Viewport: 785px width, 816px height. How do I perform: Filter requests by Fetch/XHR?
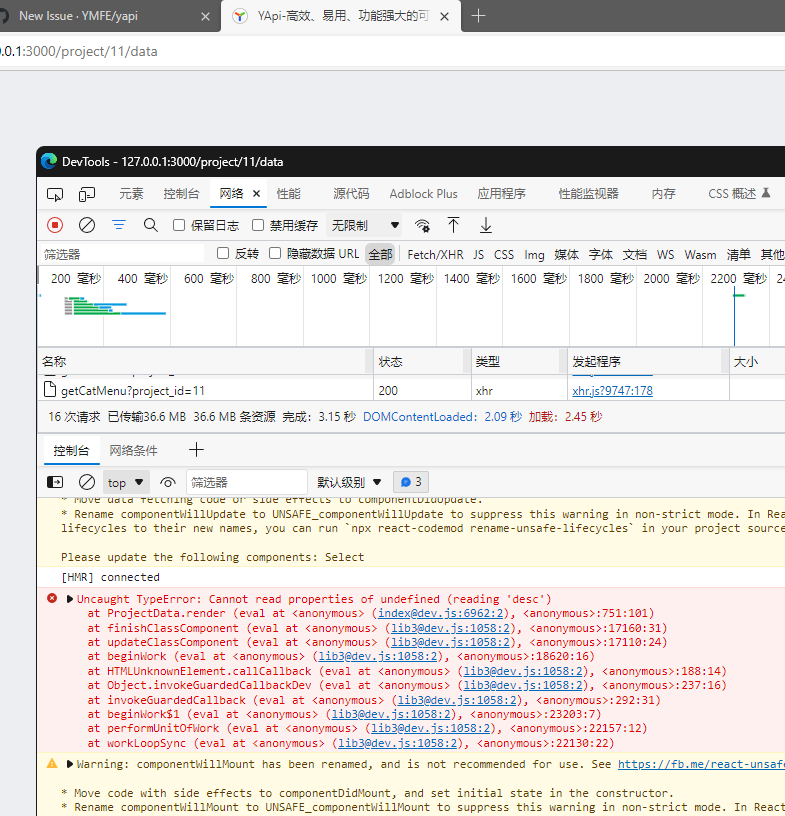pos(435,254)
